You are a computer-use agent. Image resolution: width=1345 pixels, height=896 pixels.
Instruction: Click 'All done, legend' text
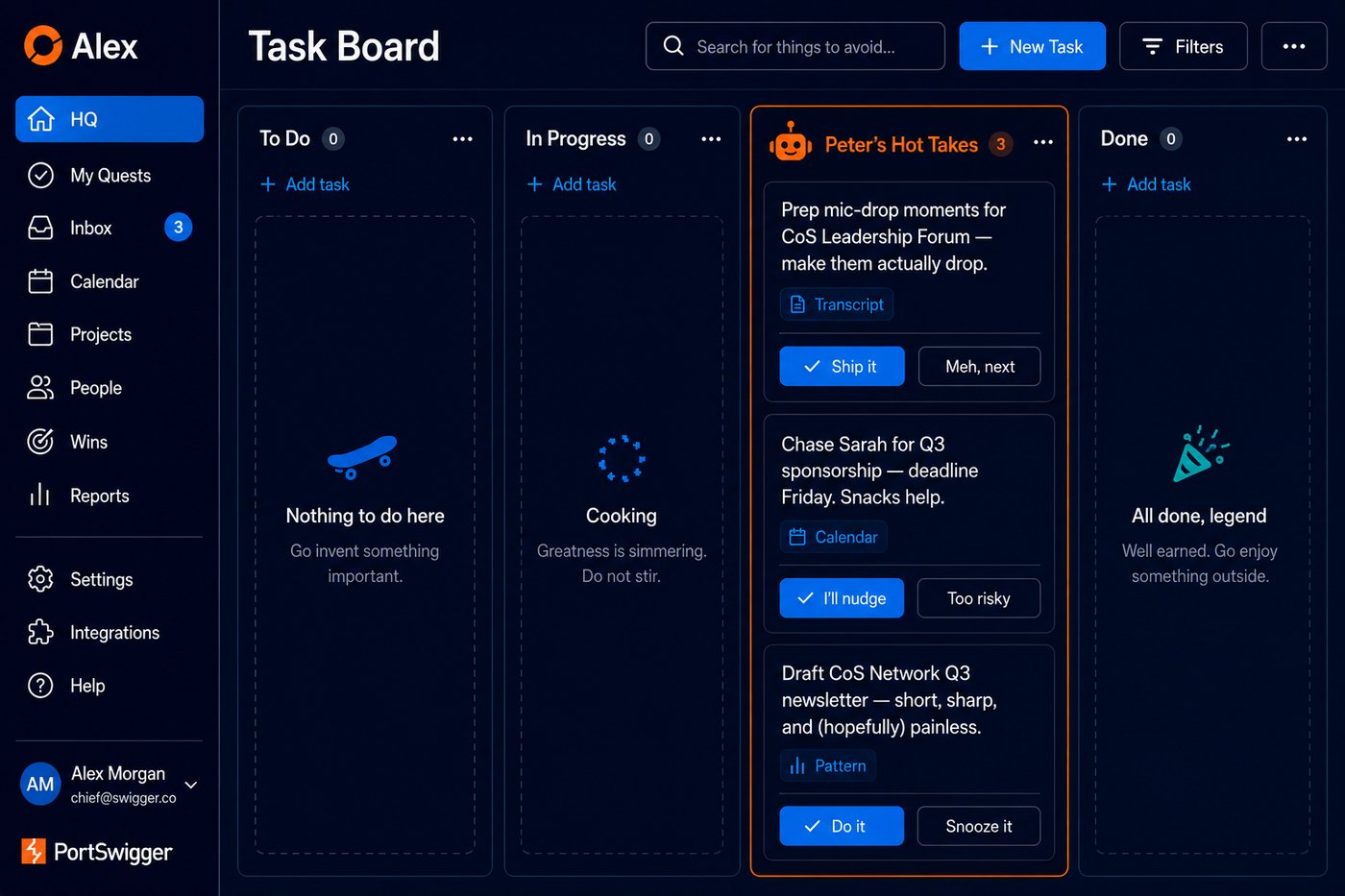click(1199, 516)
